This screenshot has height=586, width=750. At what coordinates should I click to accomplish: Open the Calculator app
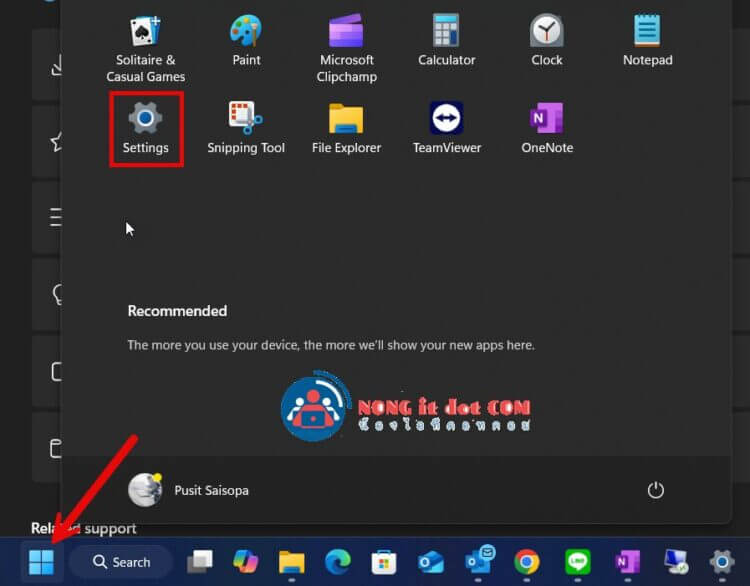pyautogui.click(x=446, y=41)
